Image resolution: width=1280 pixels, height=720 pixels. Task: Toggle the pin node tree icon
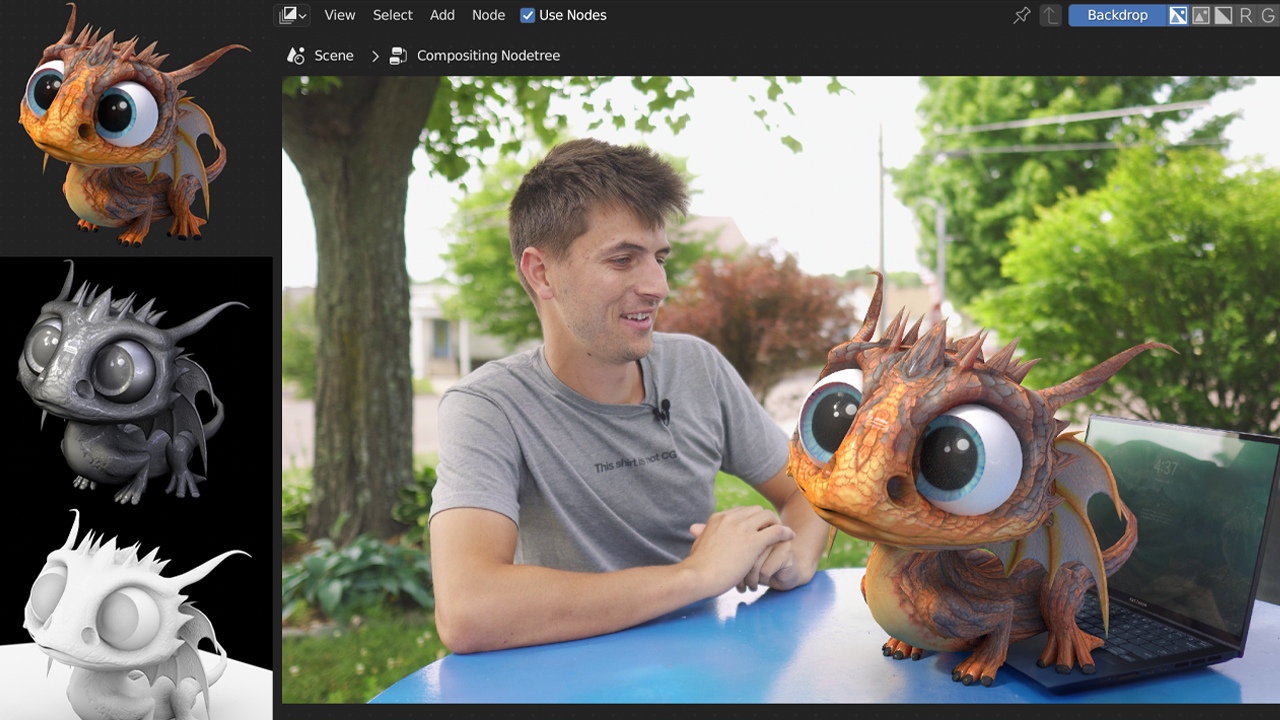(x=1022, y=15)
